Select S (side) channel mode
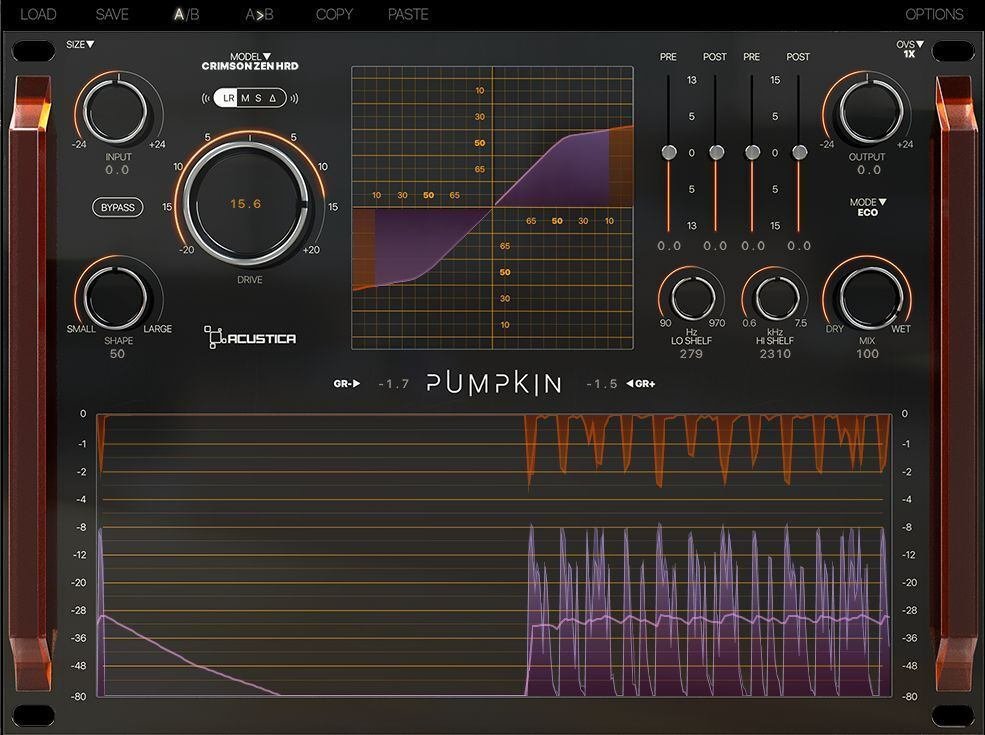This screenshot has width=985, height=735. (258, 98)
